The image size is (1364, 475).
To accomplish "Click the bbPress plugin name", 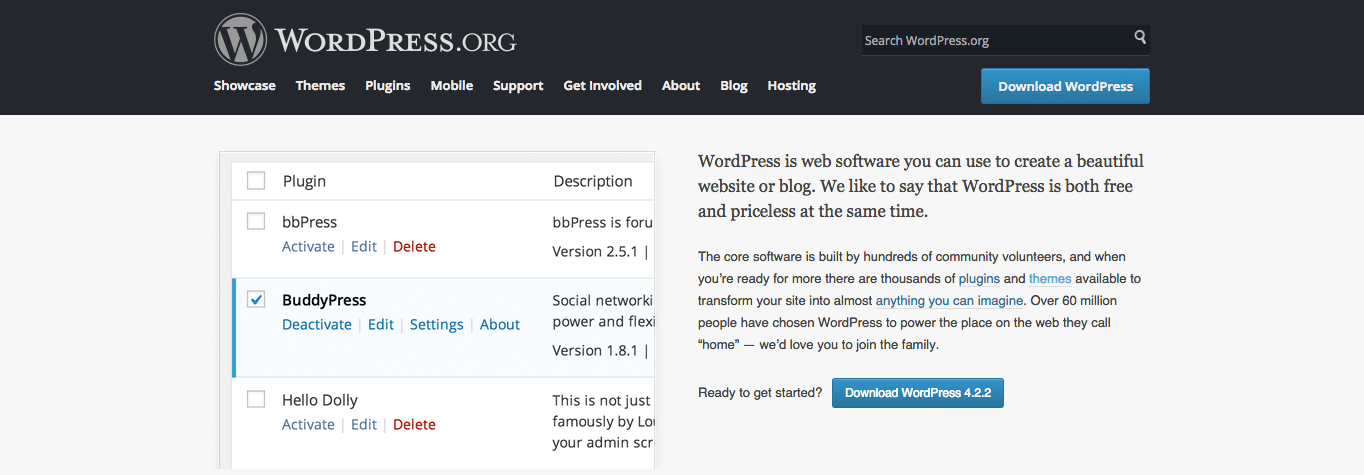I will (x=310, y=222).
